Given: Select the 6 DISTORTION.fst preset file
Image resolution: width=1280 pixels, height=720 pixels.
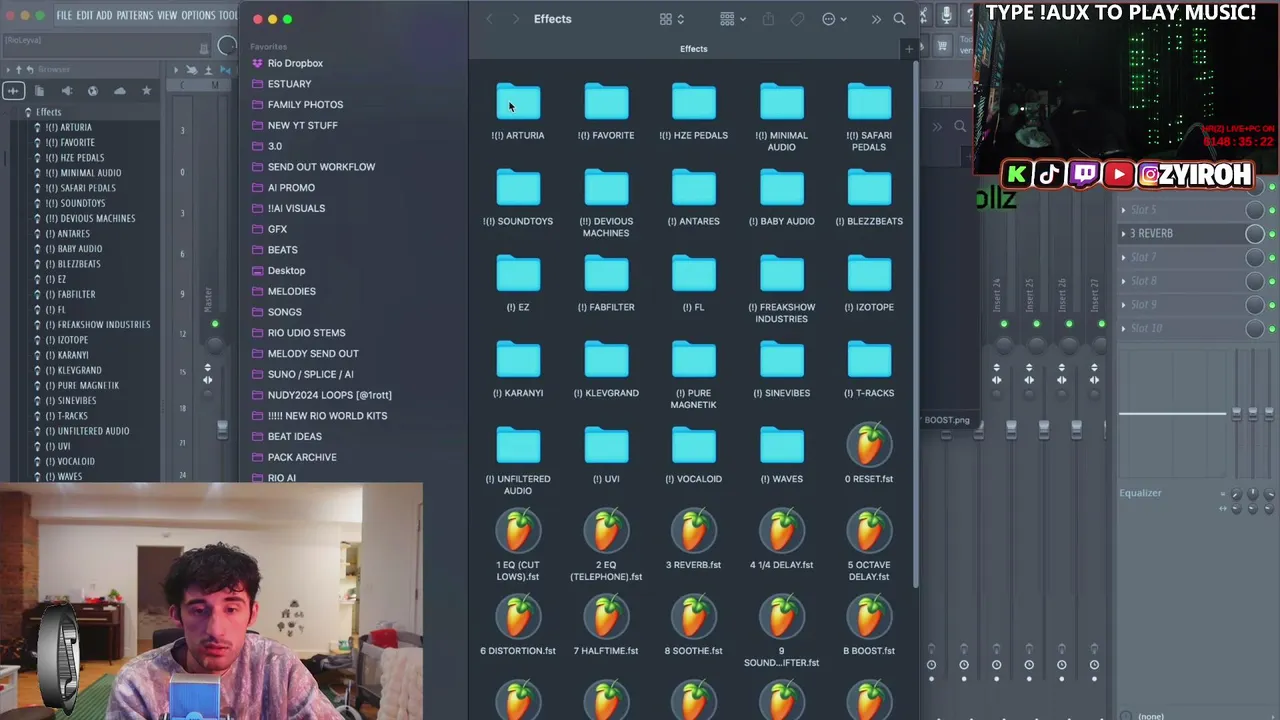Looking at the screenshot, I should [518, 618].
